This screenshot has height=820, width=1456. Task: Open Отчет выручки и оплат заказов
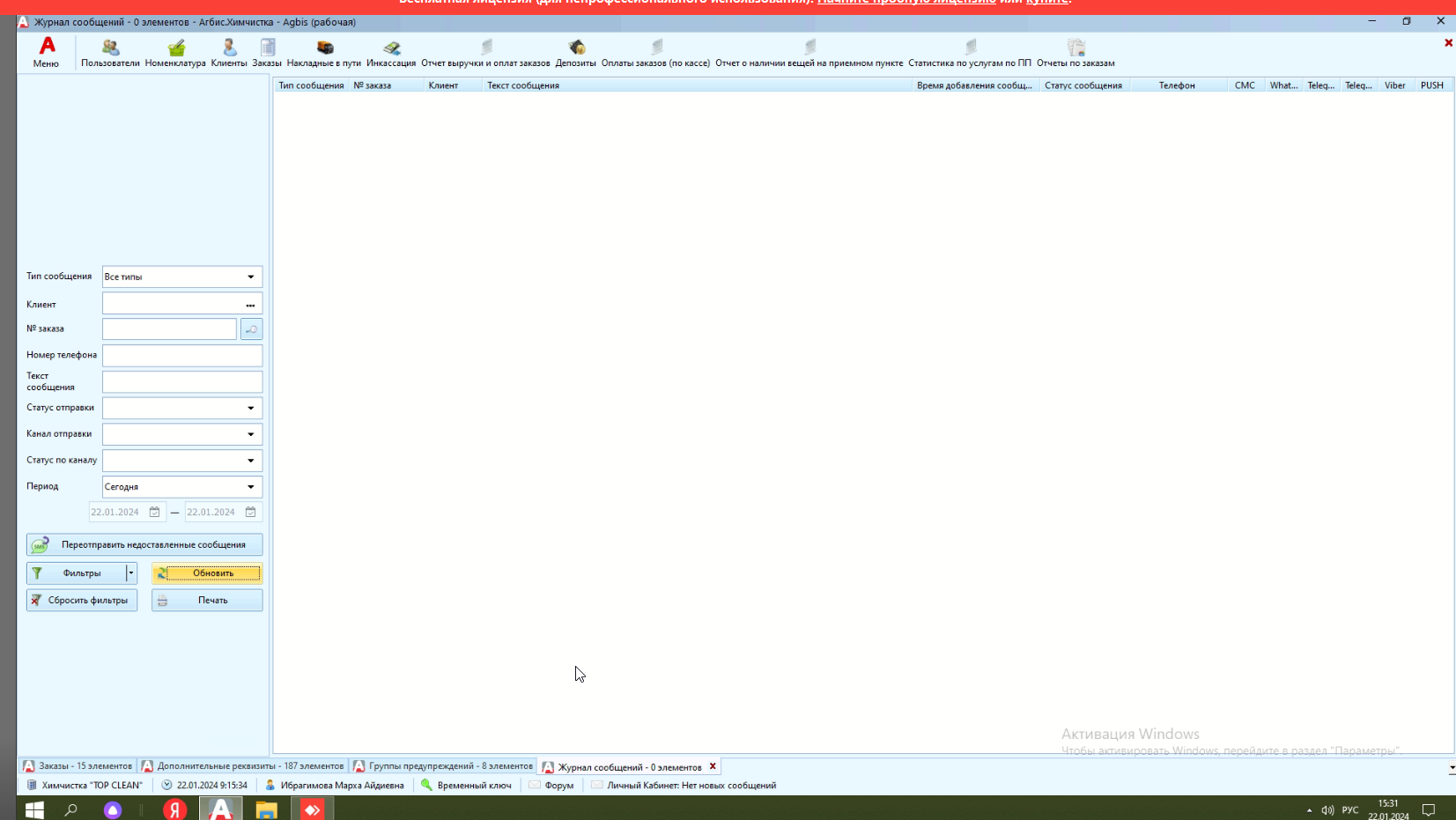tap(485, 52)
